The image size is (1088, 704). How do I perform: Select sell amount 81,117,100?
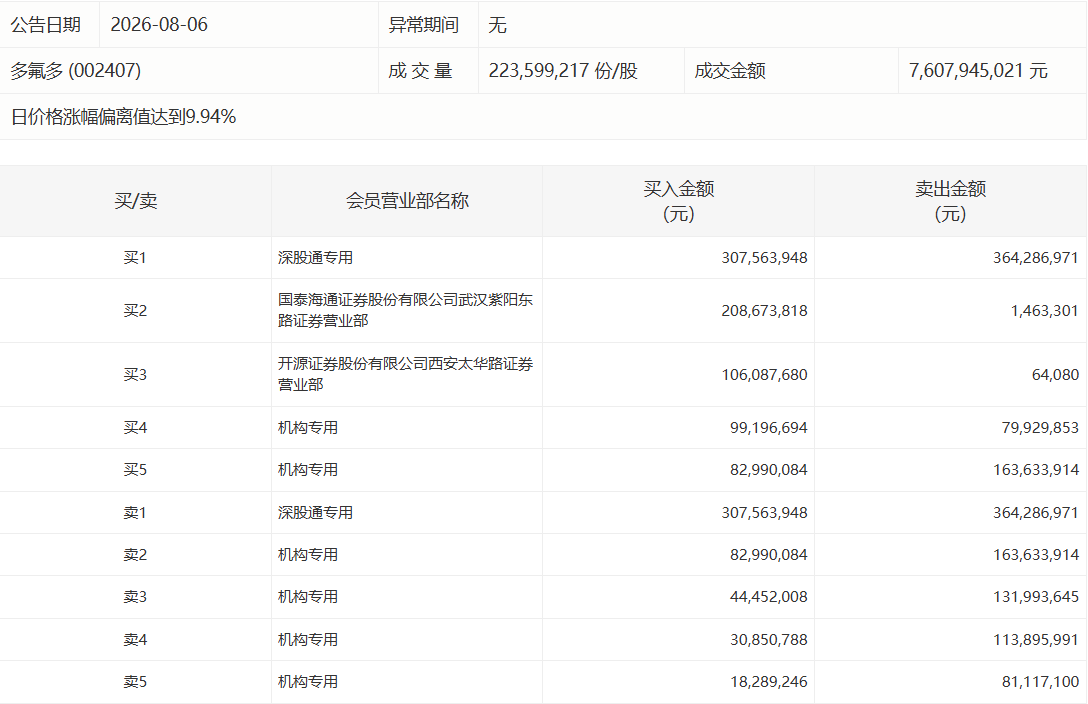coord(1040,682)
